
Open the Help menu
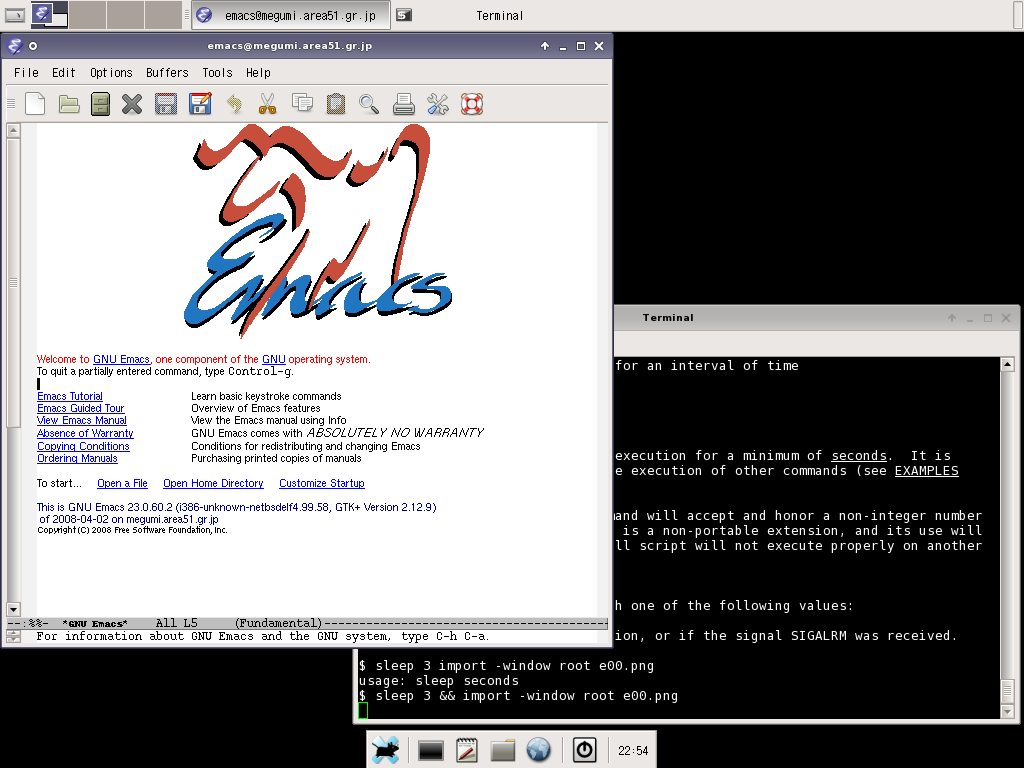tap(258, 72)
